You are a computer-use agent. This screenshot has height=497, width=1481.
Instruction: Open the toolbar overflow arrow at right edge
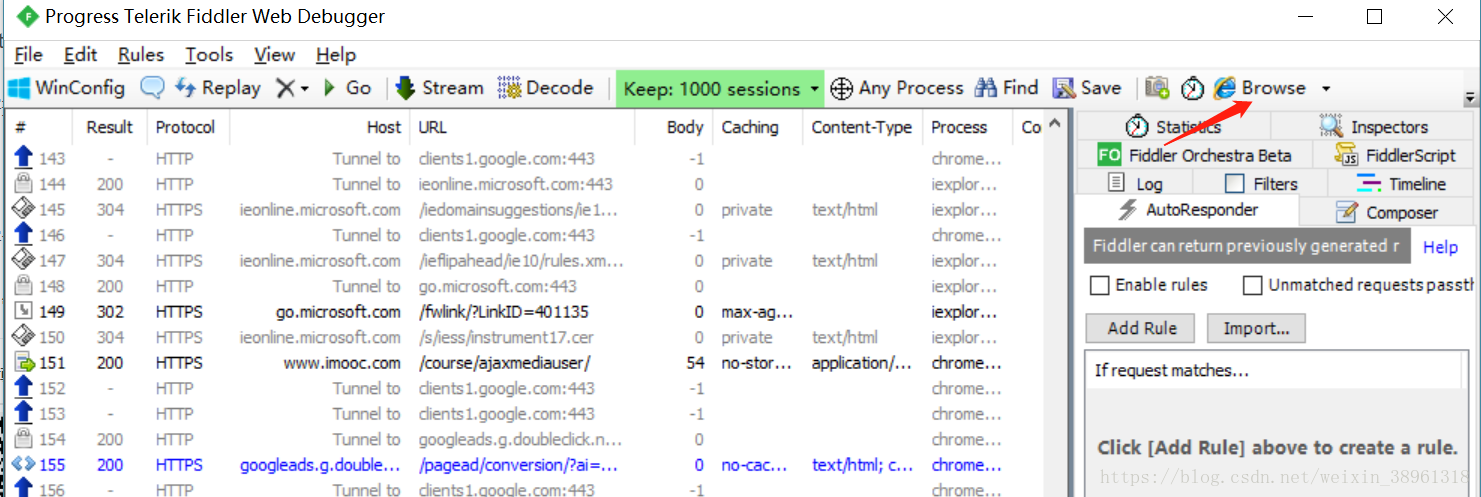click(x=1470, y=99)
